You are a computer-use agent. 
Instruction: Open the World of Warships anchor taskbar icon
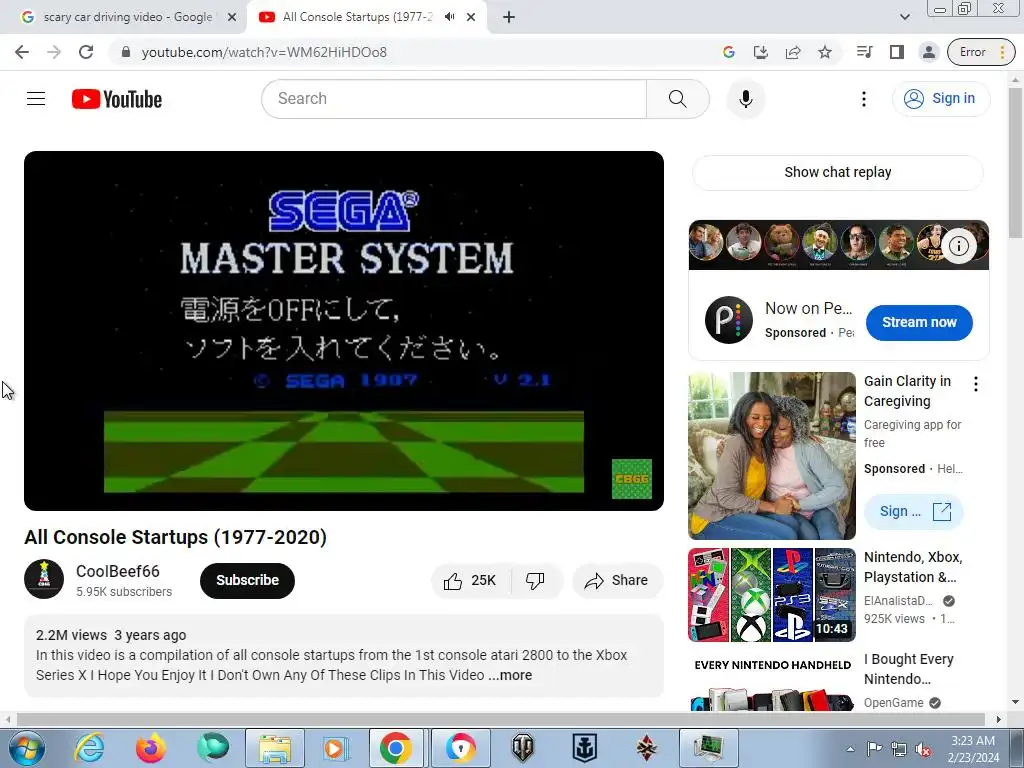(584, 748)
